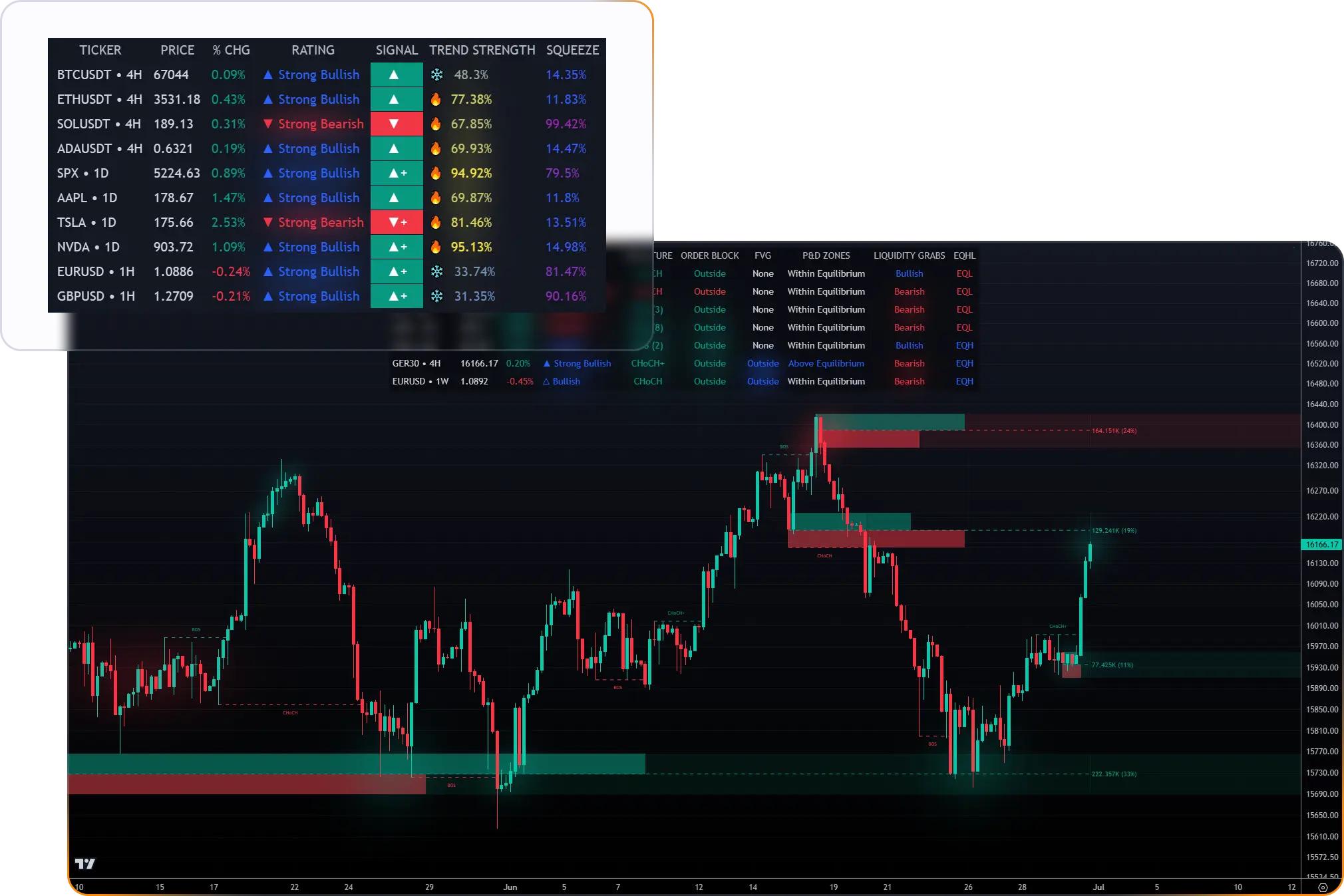Click the 164.151K (24%) order block label
Screen dimensions: 1344x896
click(x=1114, y=431)
